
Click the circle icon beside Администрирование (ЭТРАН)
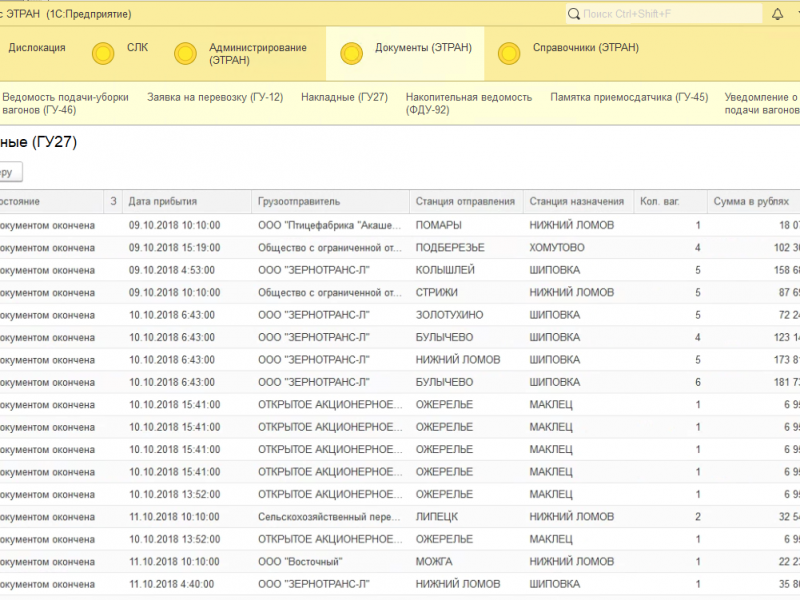pos(185,53)
